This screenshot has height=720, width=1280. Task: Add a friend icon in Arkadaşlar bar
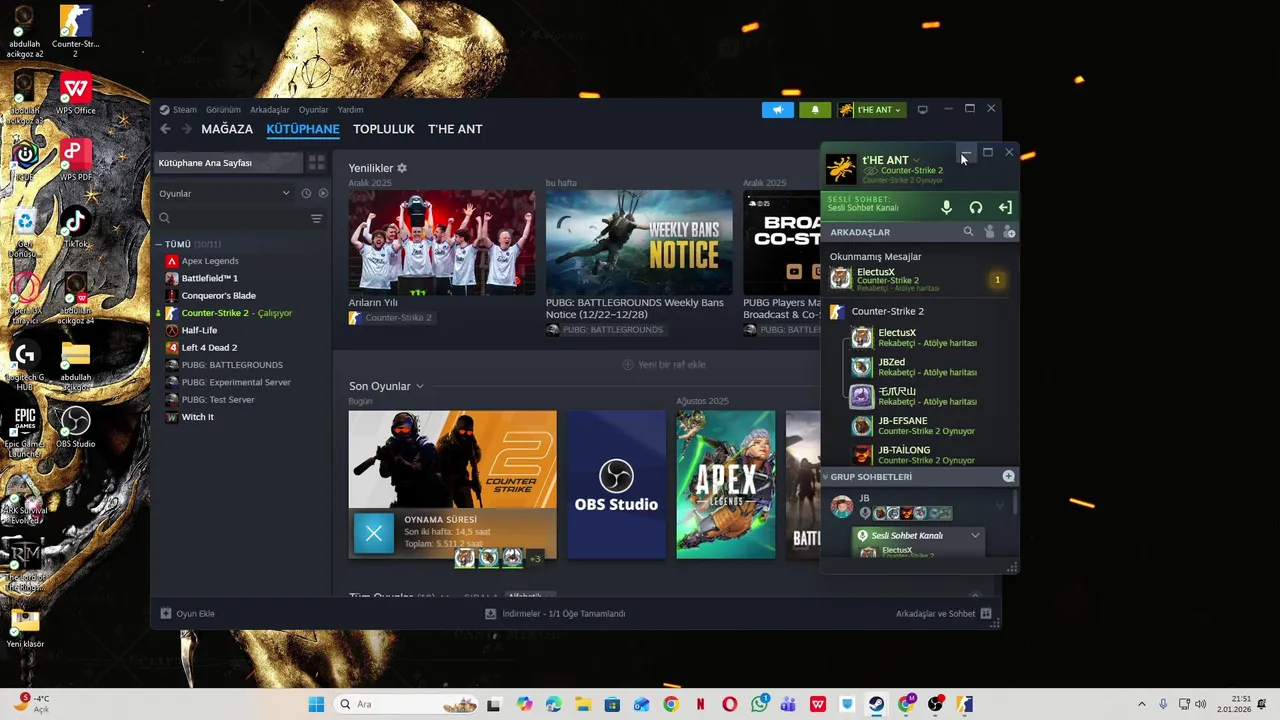[x=1009, y=232]
